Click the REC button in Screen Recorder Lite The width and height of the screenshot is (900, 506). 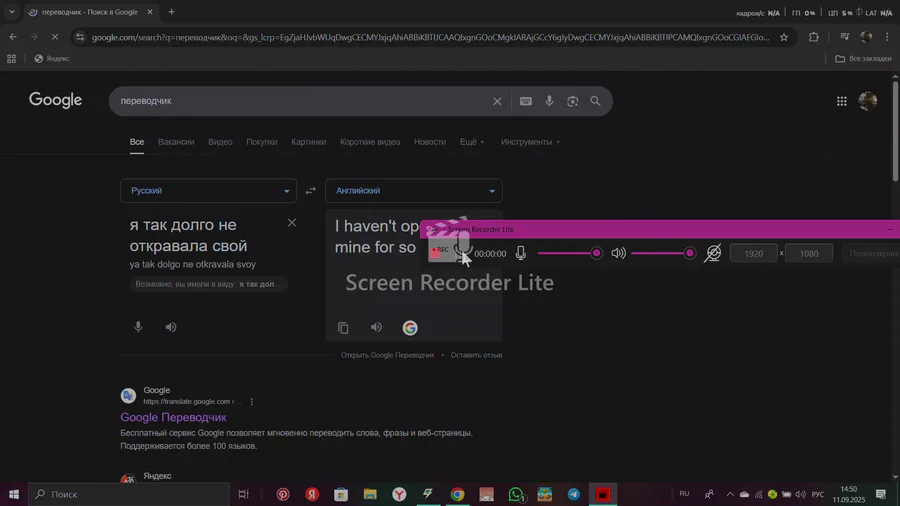(x=440, y=251)
